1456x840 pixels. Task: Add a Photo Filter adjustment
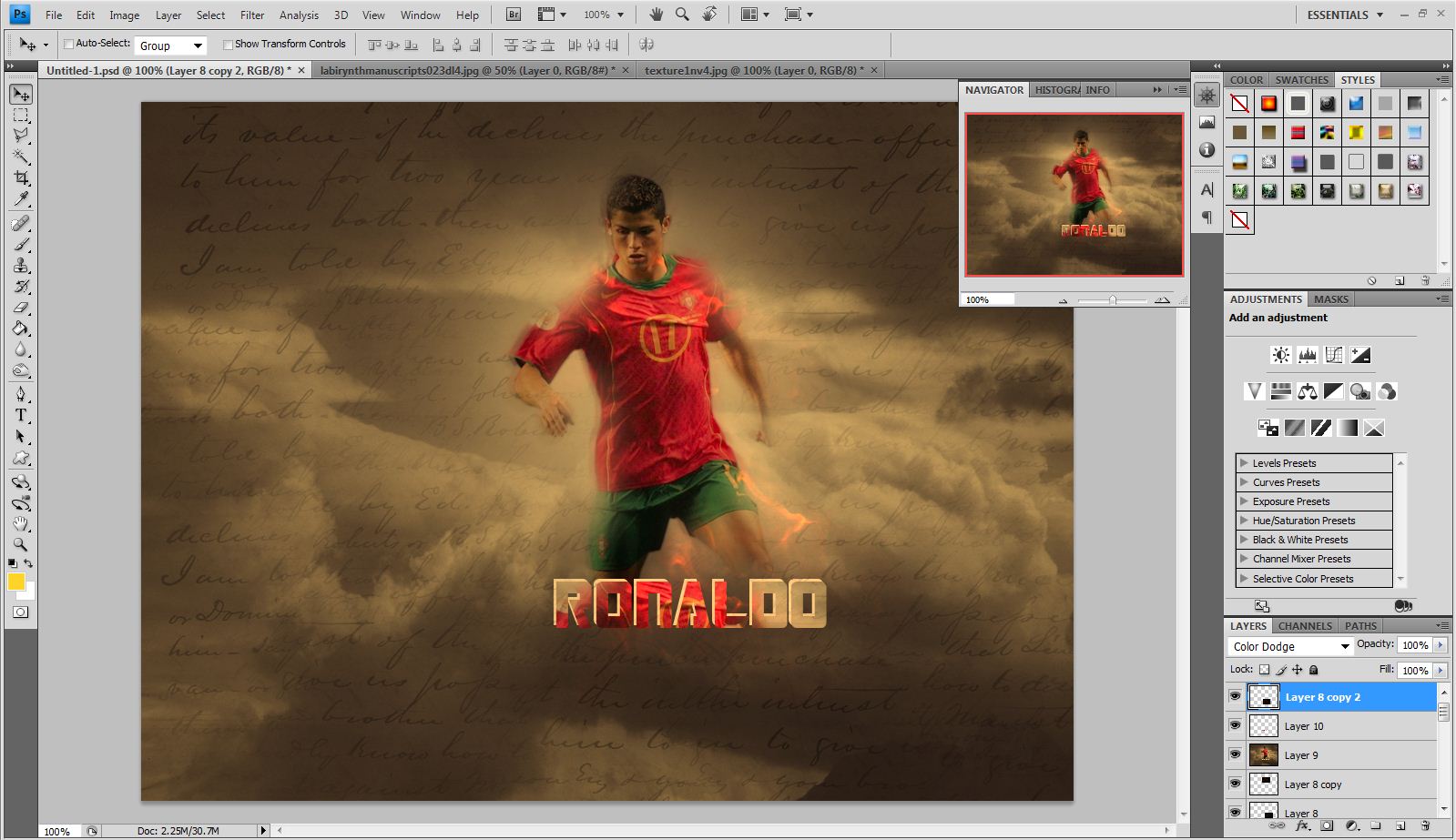[1360, 391]
